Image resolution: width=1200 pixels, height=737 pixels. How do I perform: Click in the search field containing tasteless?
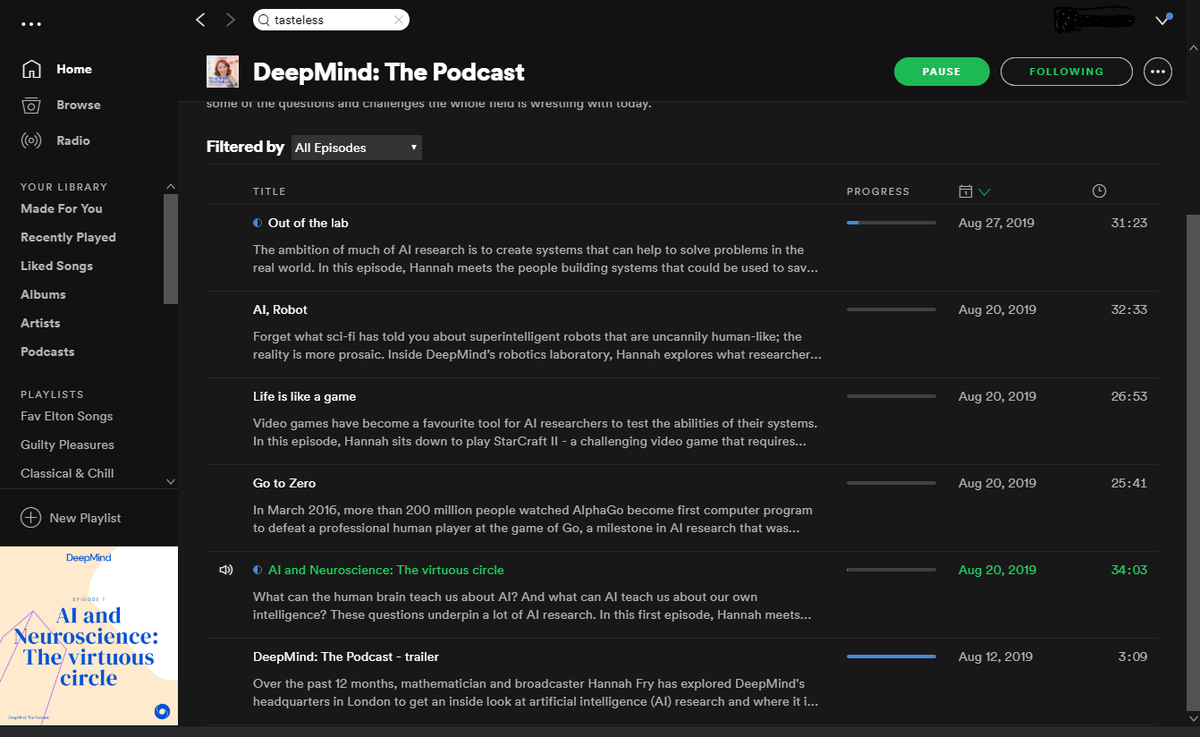coord(331,20)
